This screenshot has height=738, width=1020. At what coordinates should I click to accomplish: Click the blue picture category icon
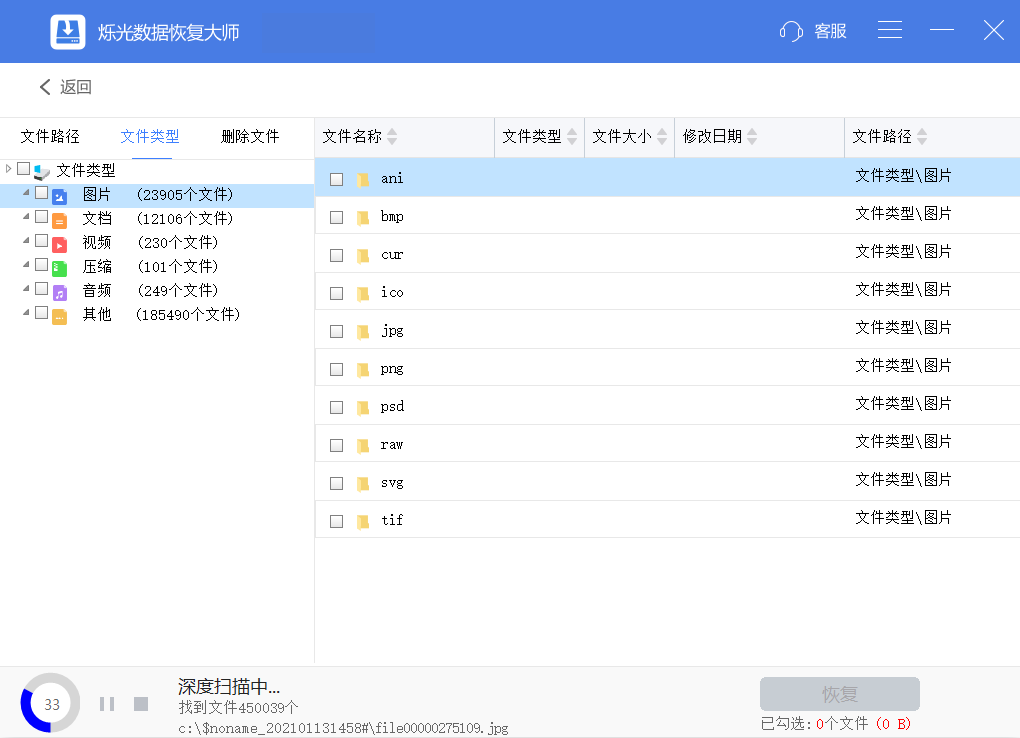[60, 196]
